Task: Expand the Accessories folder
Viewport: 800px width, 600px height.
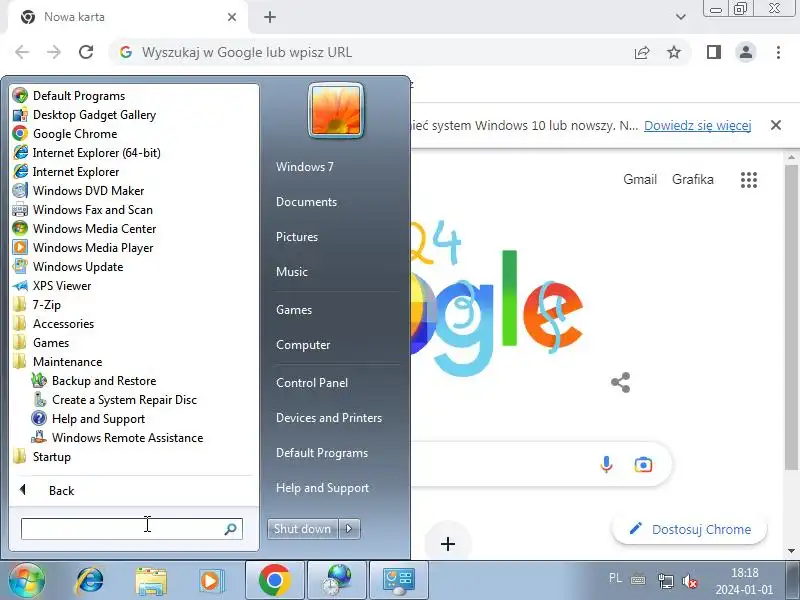Action: click(x=54, y=323)
